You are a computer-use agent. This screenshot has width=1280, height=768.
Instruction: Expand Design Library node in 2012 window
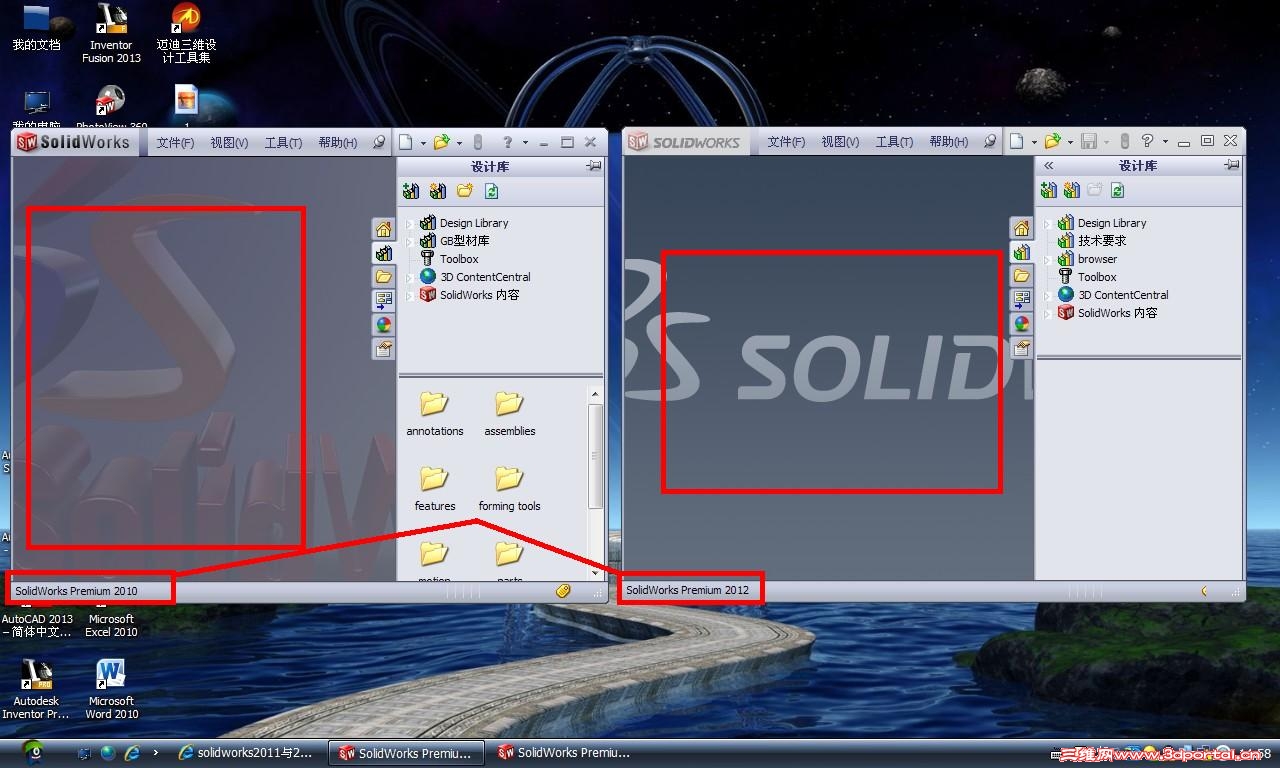point(1047,224)
